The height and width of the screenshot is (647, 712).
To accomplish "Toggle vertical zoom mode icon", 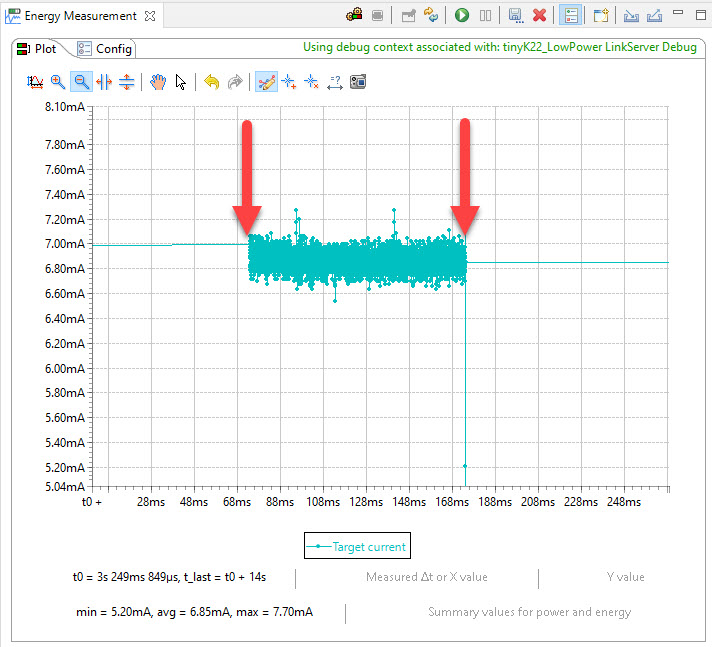I will pos(127,82).
